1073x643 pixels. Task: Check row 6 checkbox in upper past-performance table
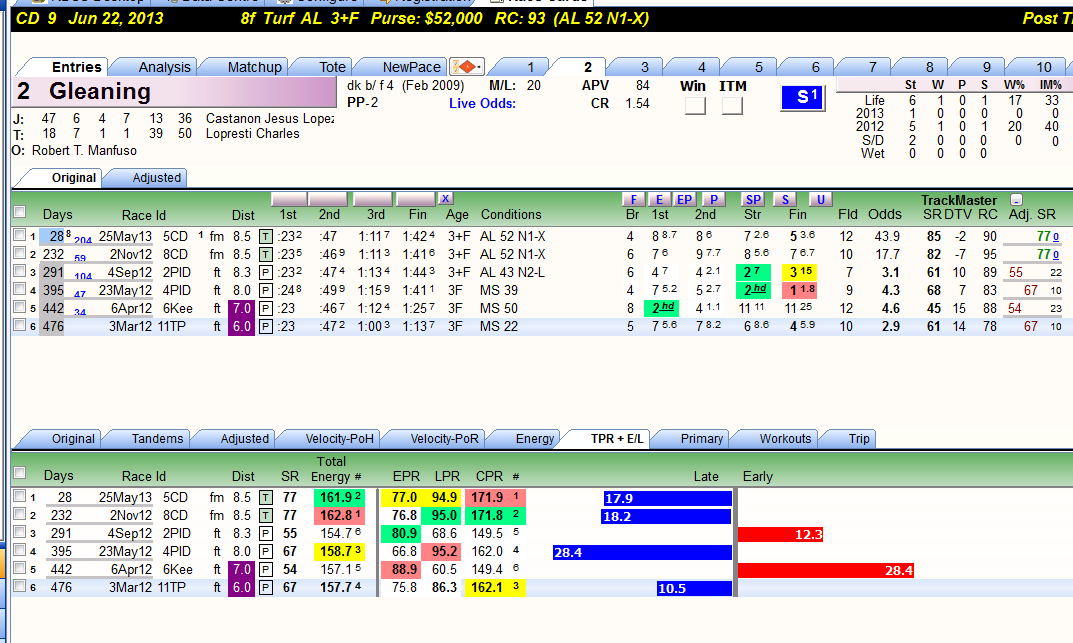[19, 325]
